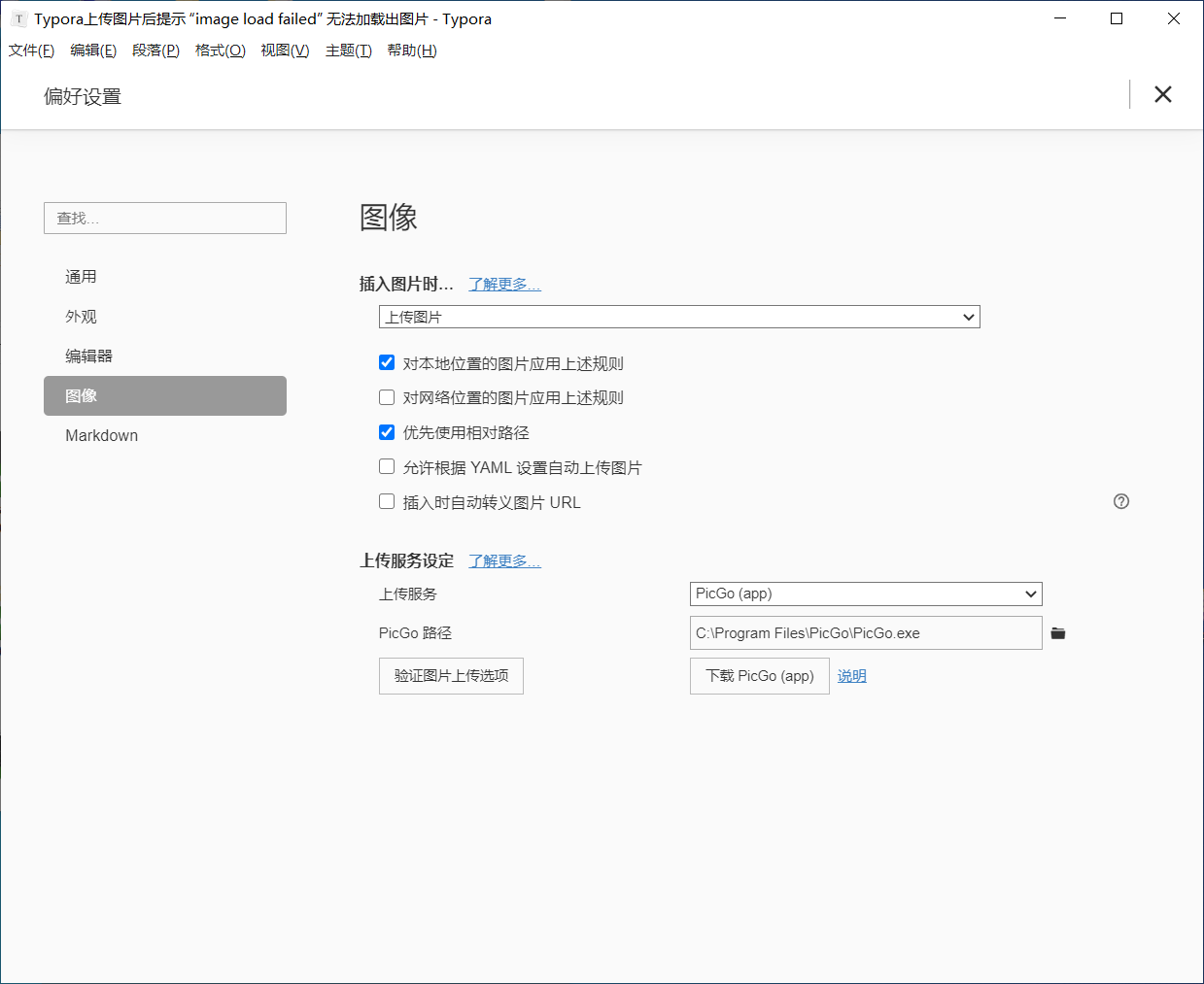Click the help question mark icon
Viewport: 1204px width, 984px height.
tap(1121, 501)
